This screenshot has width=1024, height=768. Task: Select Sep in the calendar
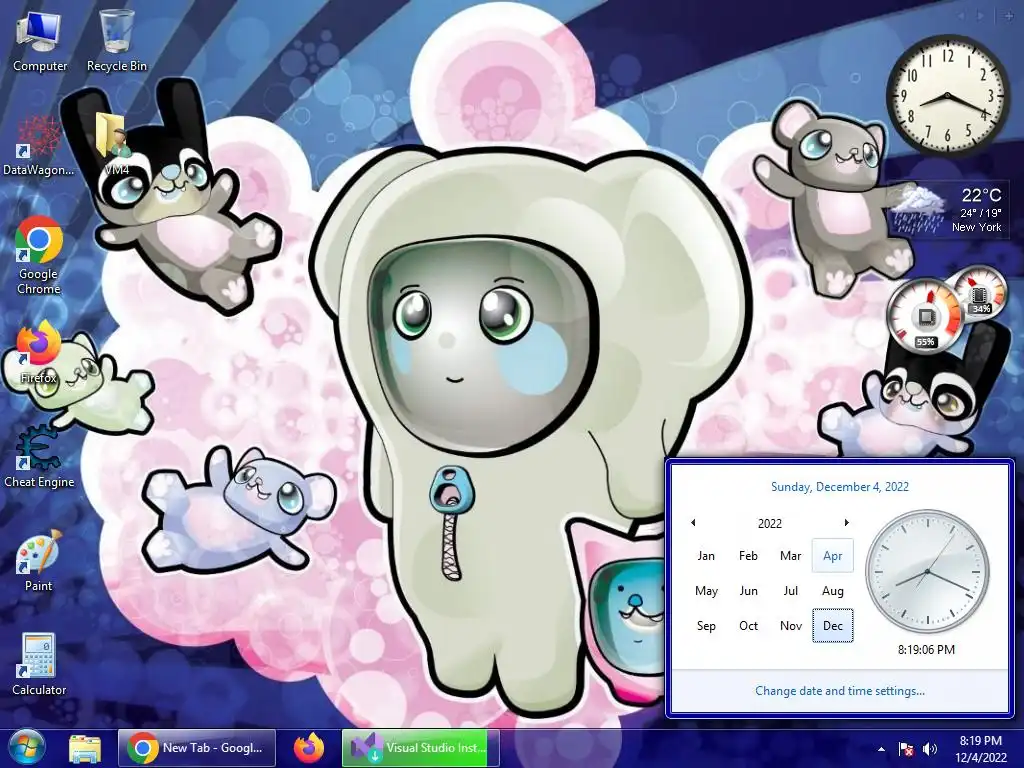click(x=706, y=626)
